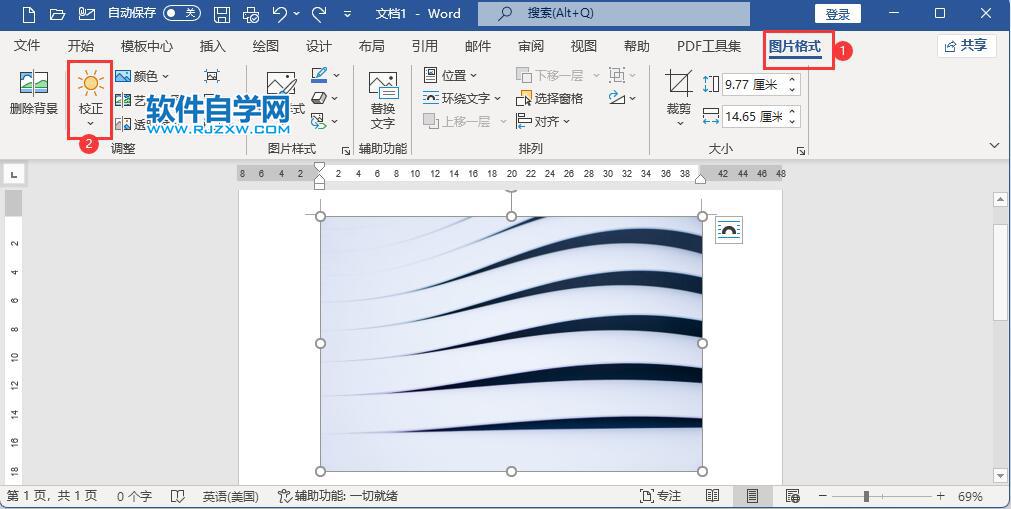Open the 邮件 tab
The image size is (1011, 509).
pos(478,46)
